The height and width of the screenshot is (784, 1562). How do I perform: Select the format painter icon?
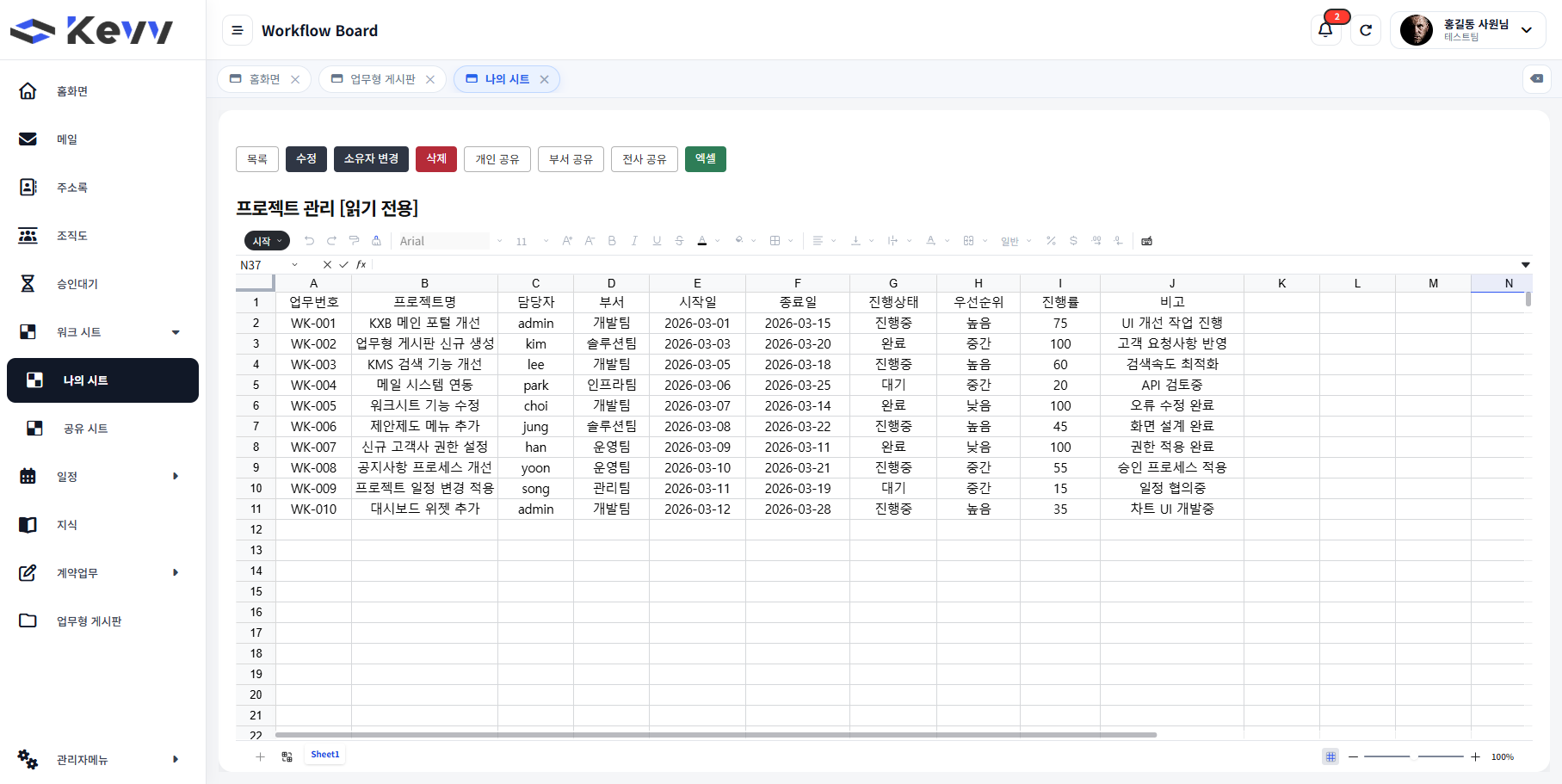tap(354, 241)
